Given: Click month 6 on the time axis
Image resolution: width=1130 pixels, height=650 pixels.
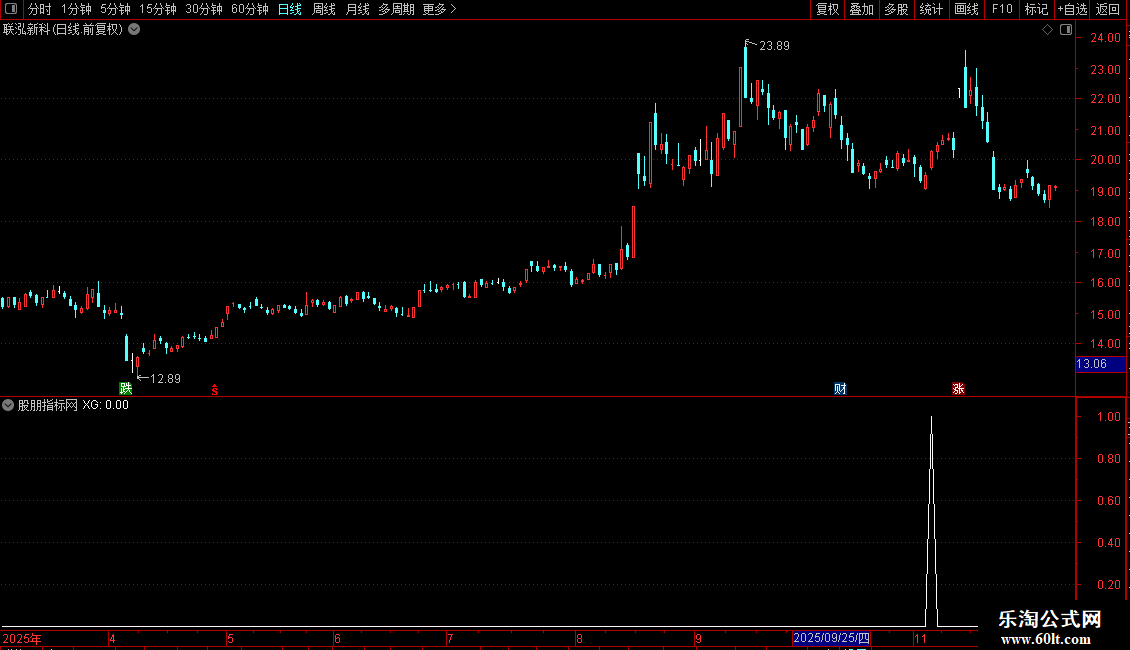Looking at the screenshot, I should [x=337, y=638].
